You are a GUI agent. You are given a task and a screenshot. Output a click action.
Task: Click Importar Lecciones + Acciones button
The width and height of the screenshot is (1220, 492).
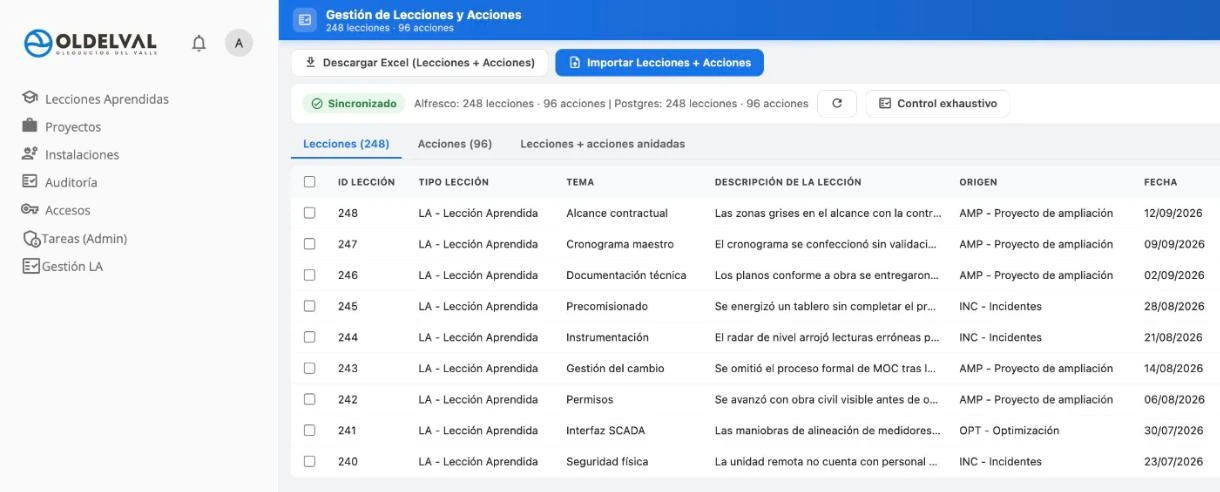[x=660, y=63]
